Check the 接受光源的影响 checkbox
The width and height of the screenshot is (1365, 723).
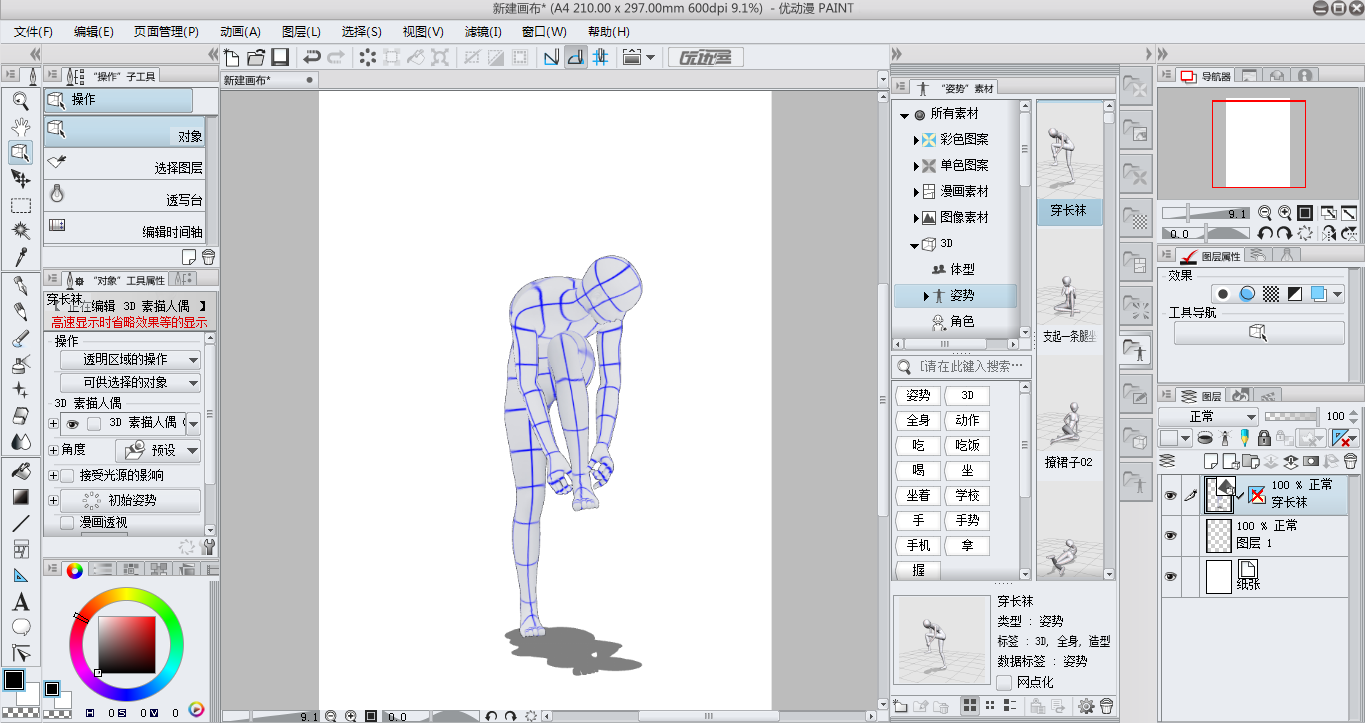[x=67, y=476]
